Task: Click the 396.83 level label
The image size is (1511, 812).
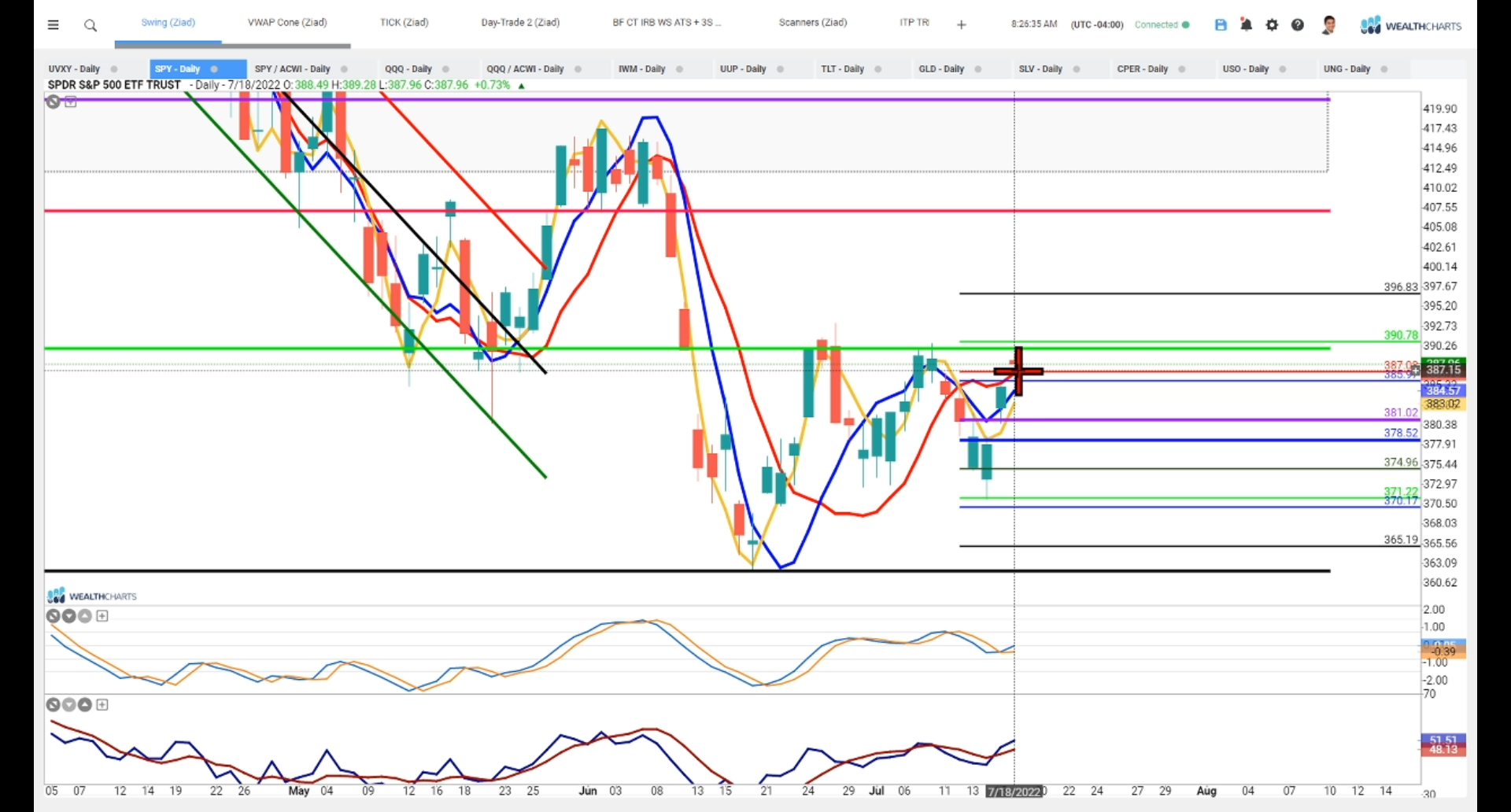Action: (1401, 287)
